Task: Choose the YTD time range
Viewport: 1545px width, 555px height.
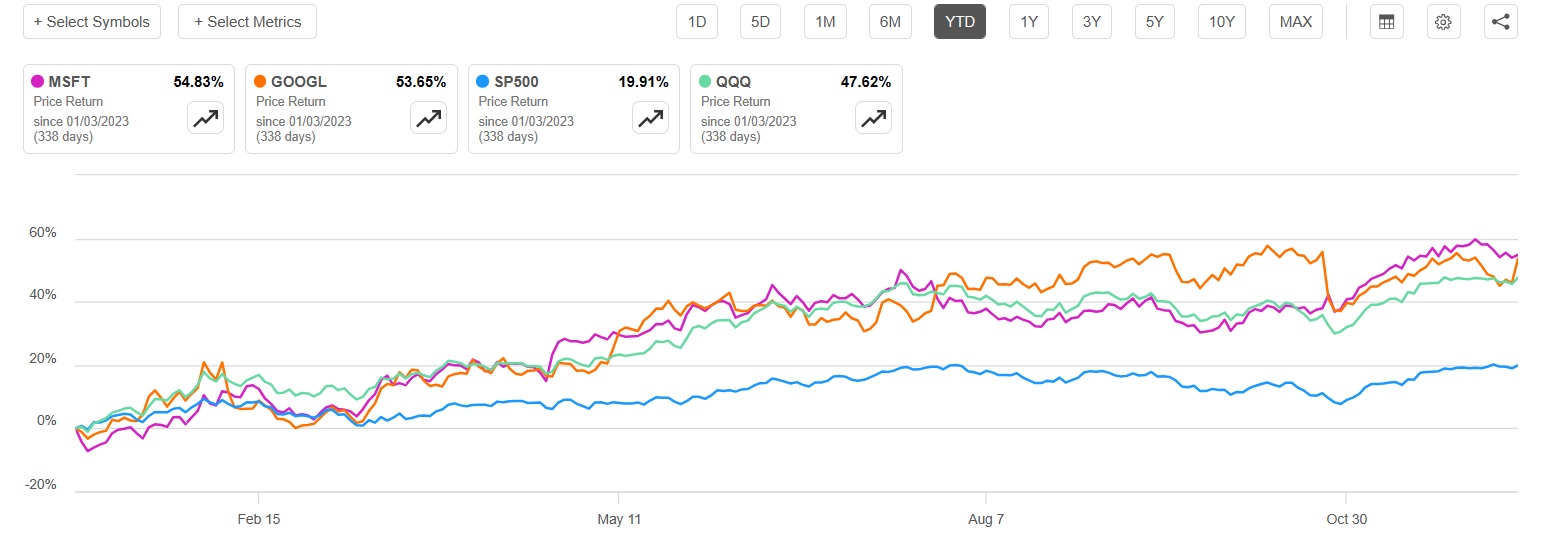Action: (960, 22)
